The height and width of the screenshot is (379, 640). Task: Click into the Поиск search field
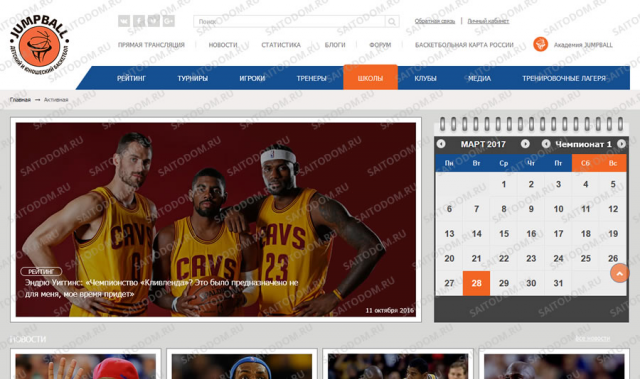289,21
